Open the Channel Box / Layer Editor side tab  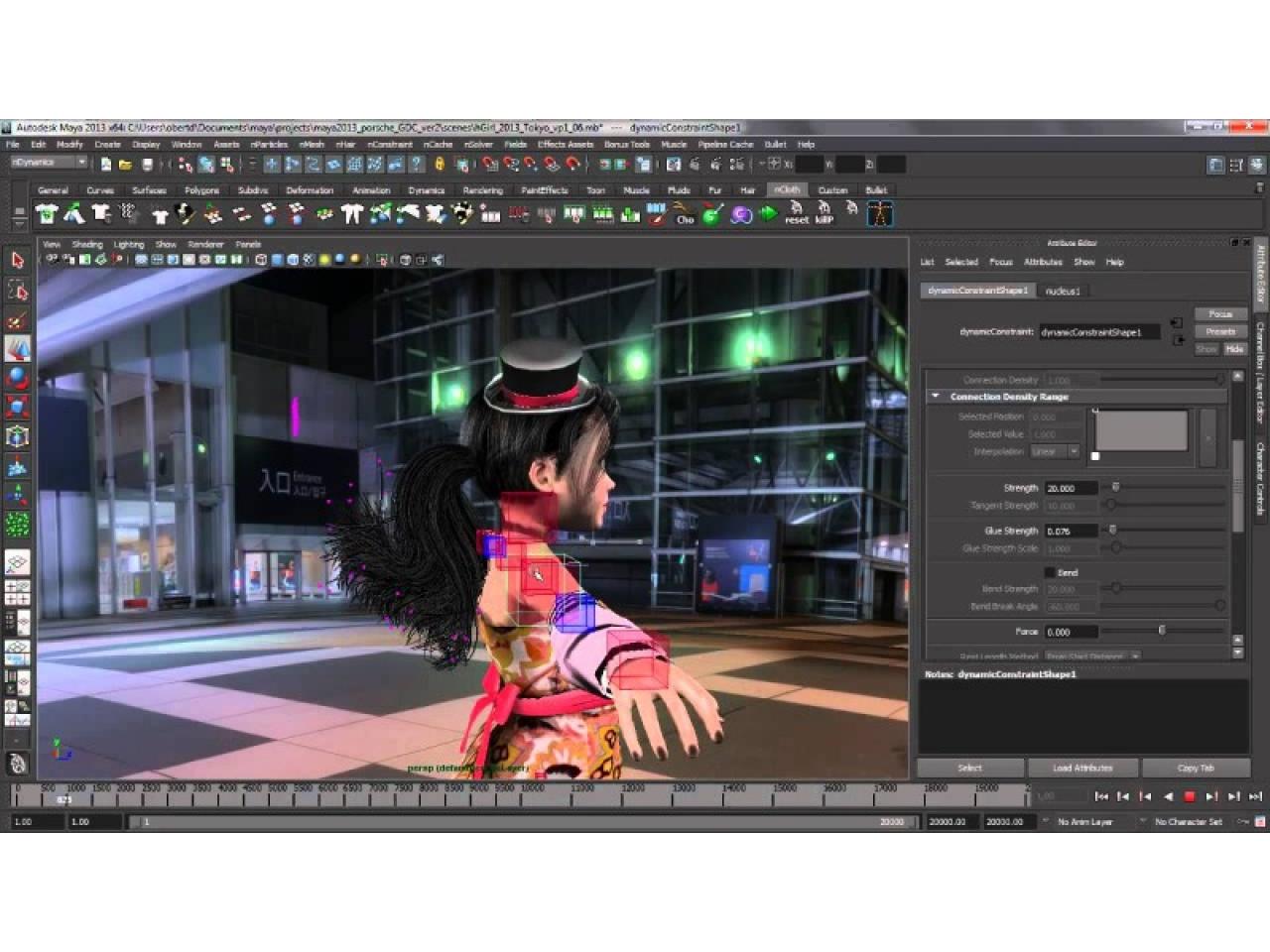(1261, 371)
